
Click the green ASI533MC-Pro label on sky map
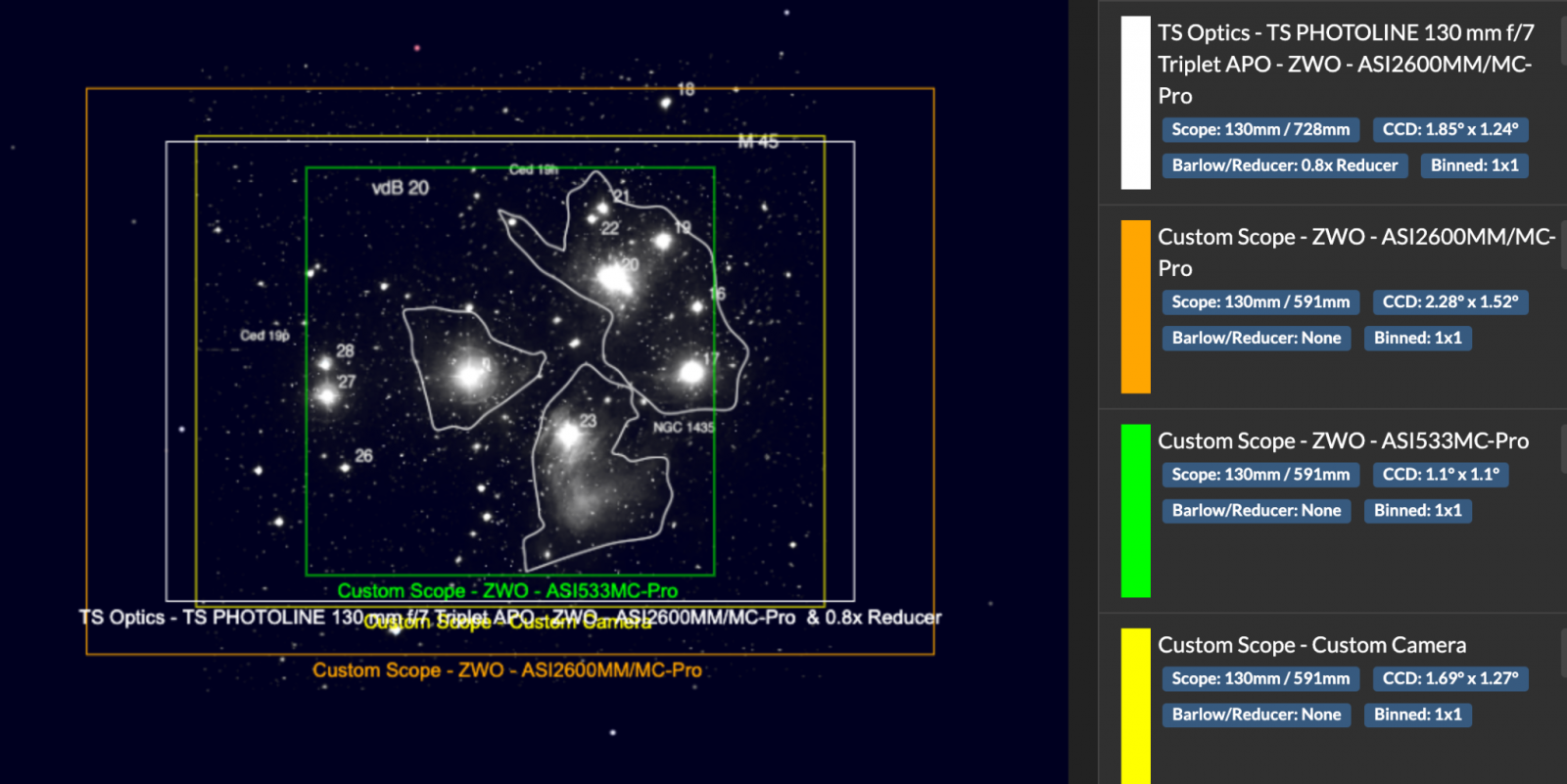[507, 591]
